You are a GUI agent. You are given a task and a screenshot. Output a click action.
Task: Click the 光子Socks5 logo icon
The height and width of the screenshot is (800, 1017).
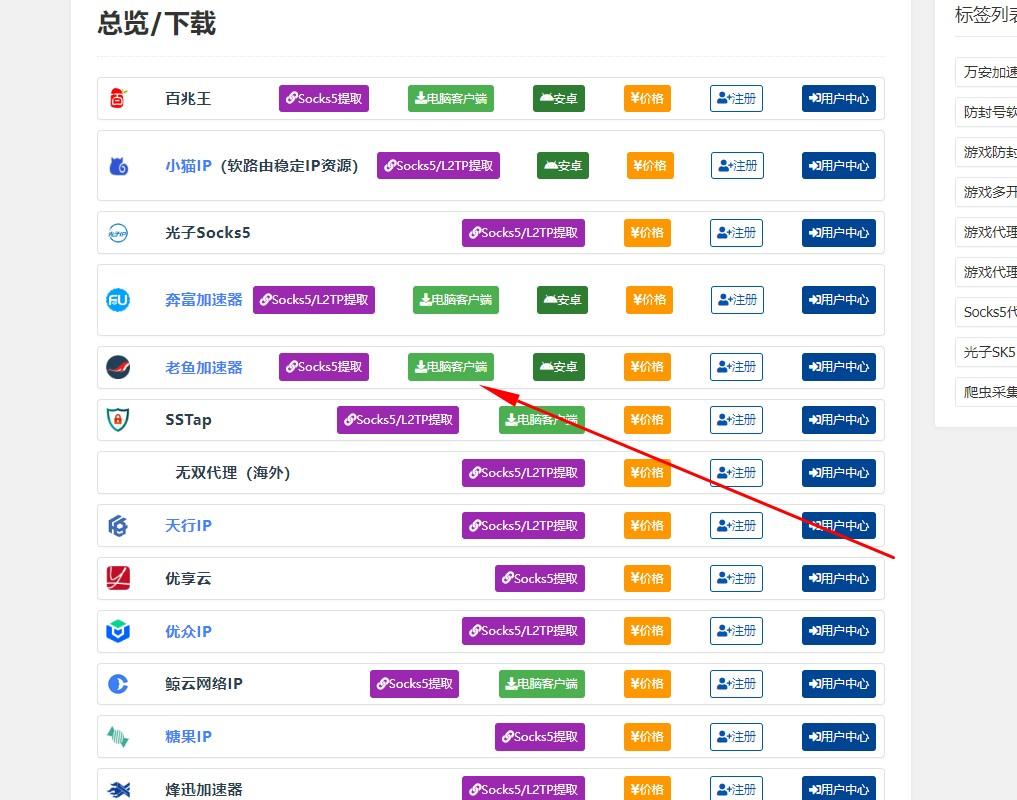click(x=117, y=233)
